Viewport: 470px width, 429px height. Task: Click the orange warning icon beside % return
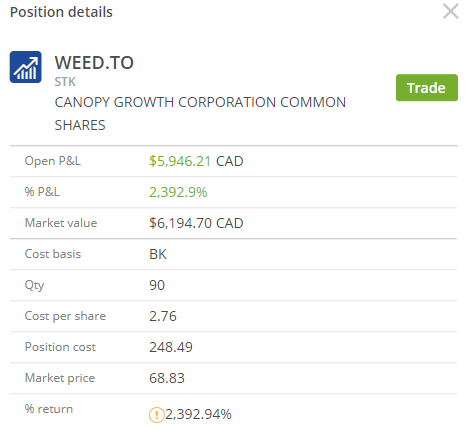click(x=156, y=415)
